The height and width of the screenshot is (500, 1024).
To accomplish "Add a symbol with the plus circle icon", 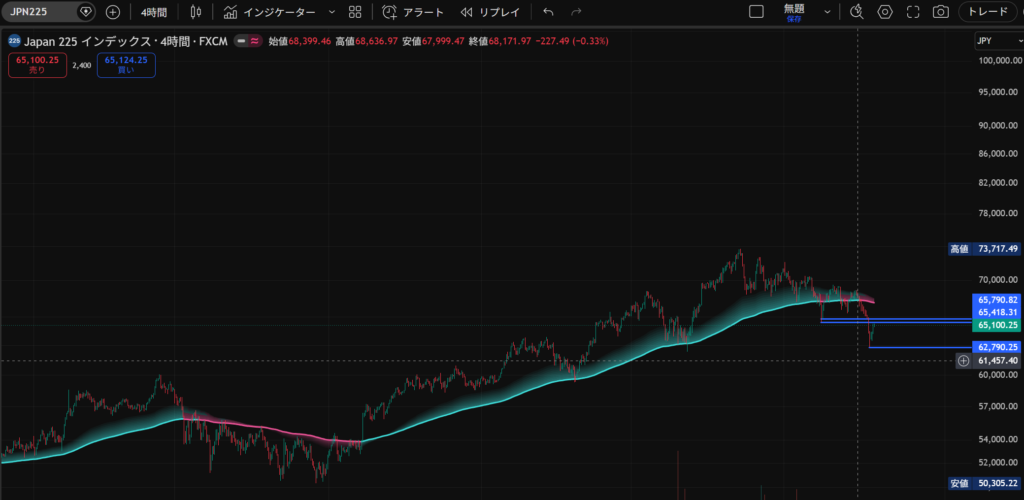I will tap(113, 12).
